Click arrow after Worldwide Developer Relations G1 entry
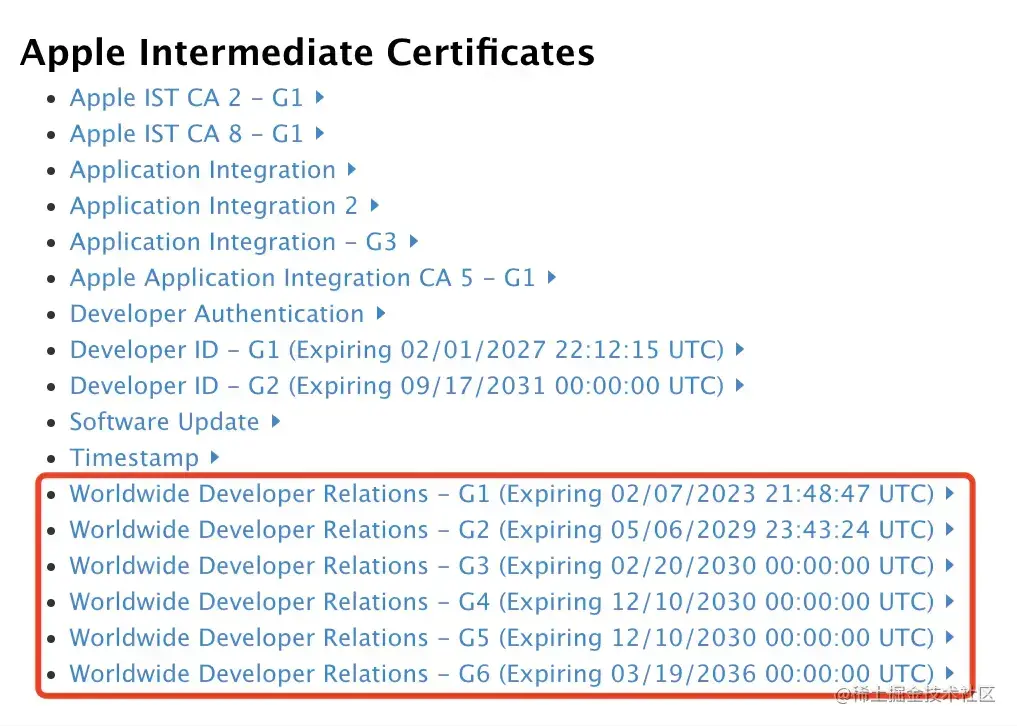The height and width of the screenshot is (726, 1017). point(950,493)
